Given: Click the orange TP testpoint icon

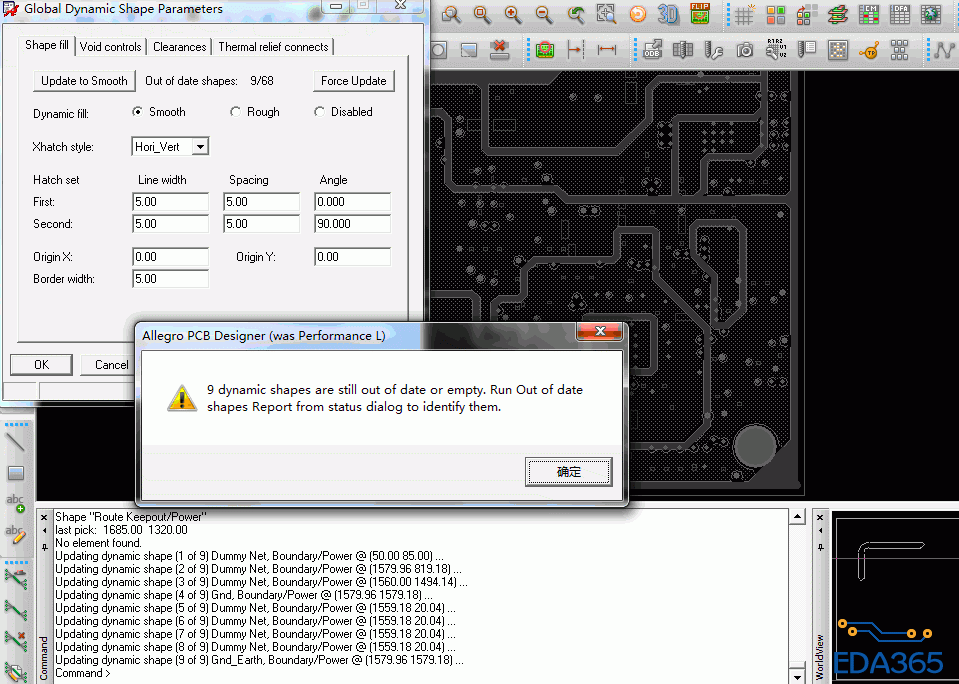Looking at the screenshot, I should [868, 50].
